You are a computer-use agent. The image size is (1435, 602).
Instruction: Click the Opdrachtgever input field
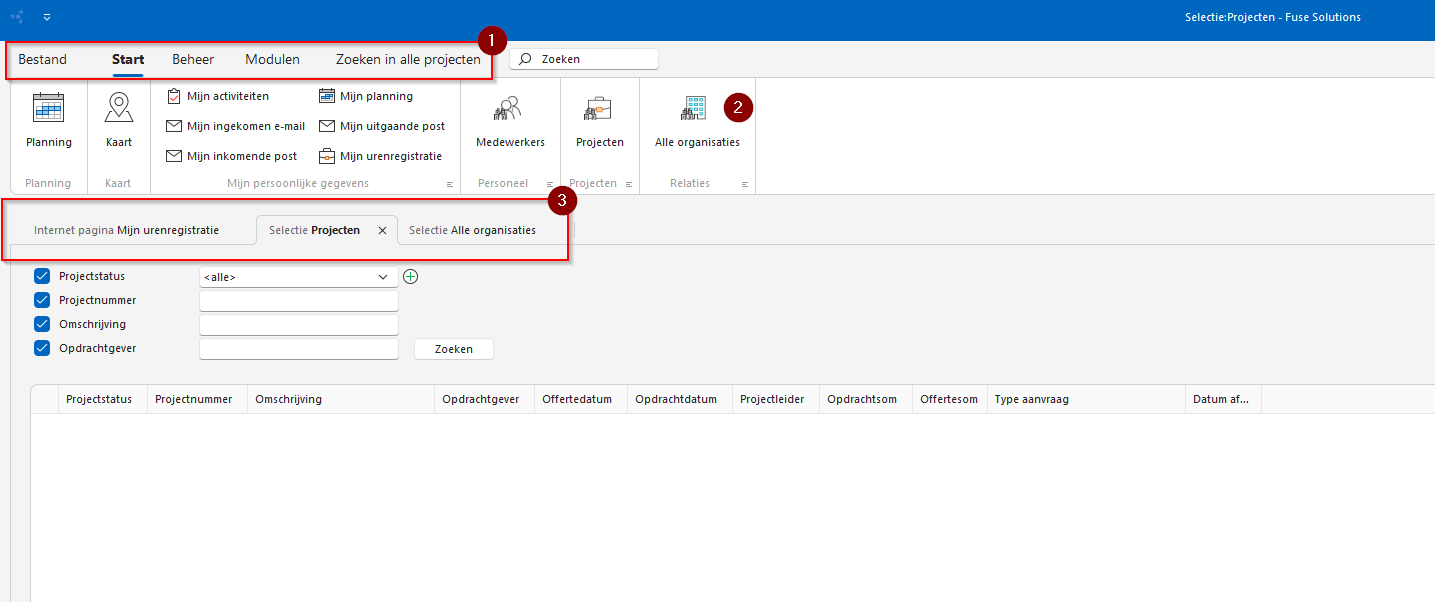pos(298,349)
